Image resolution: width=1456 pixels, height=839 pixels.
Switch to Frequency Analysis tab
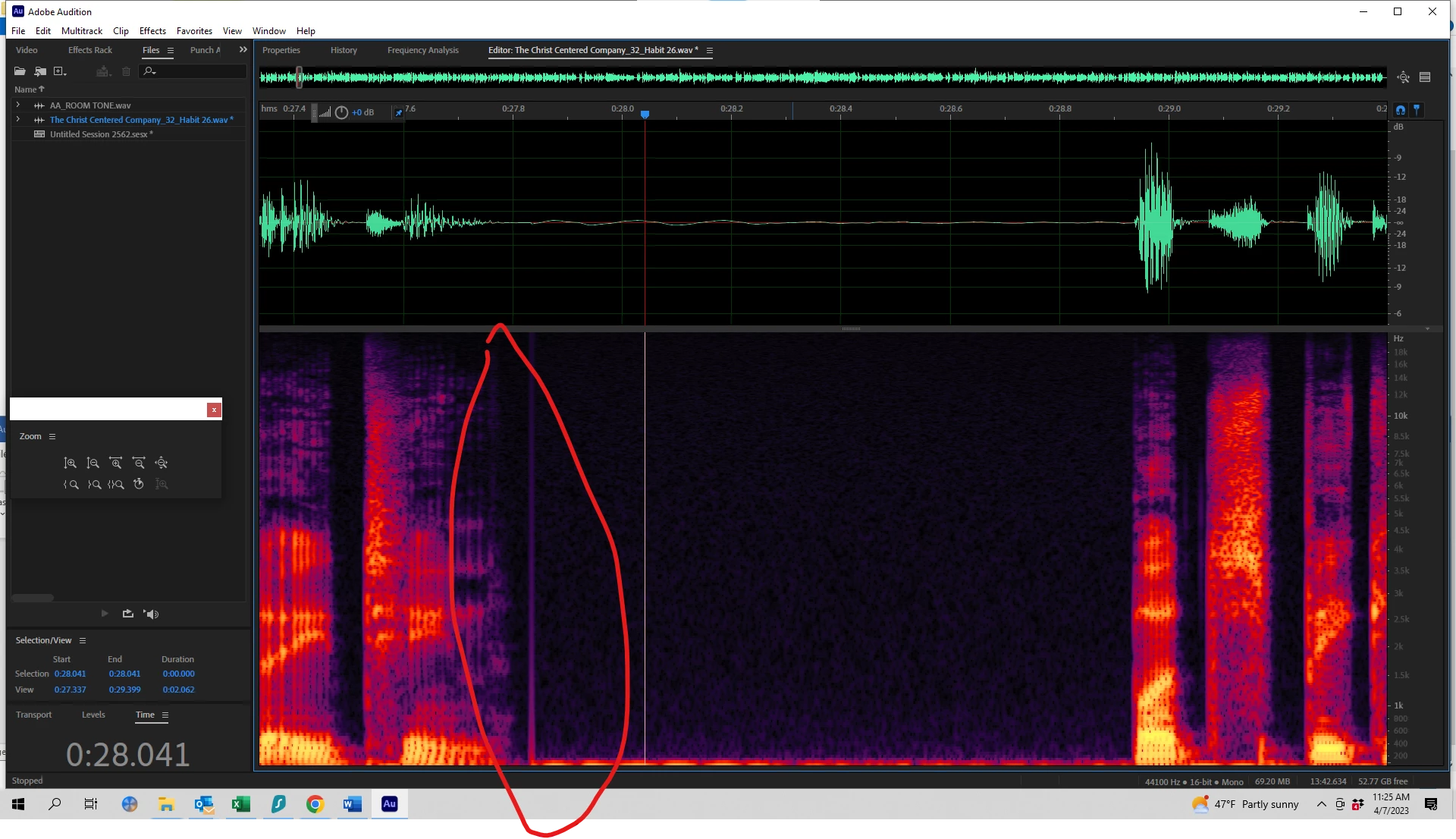[x=422, y=50]
